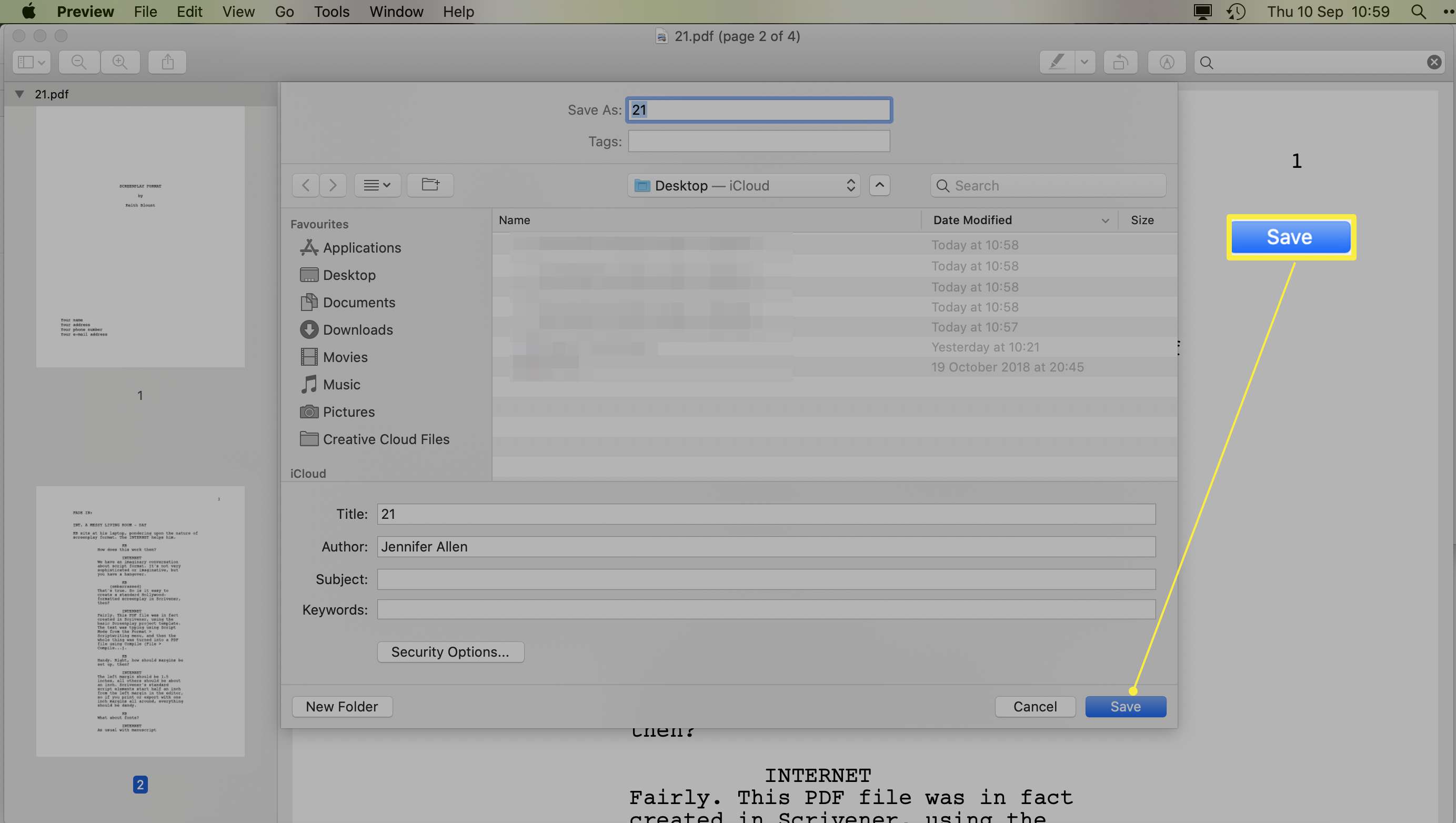Edit the Author field Jennifer Allen
Image resolution: width=1456 pixels, height=823 pixels.
click(767, 547)
